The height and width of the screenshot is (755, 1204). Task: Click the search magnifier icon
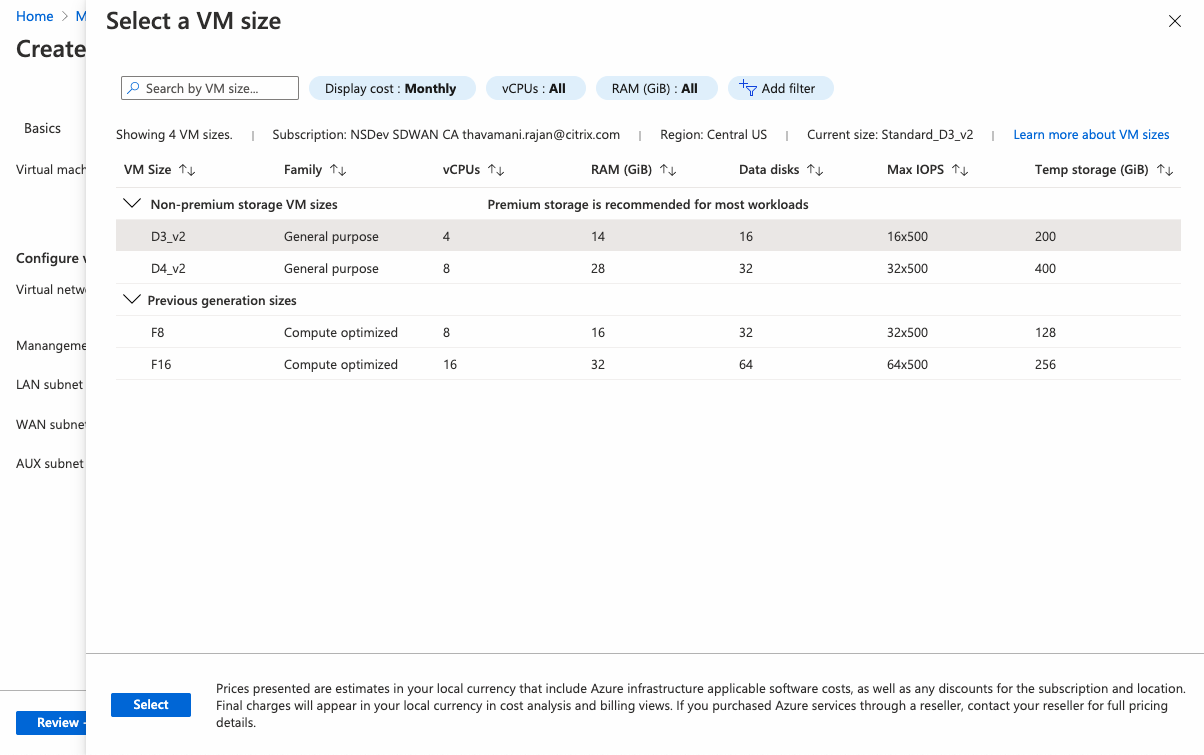(x=133, y=88)
